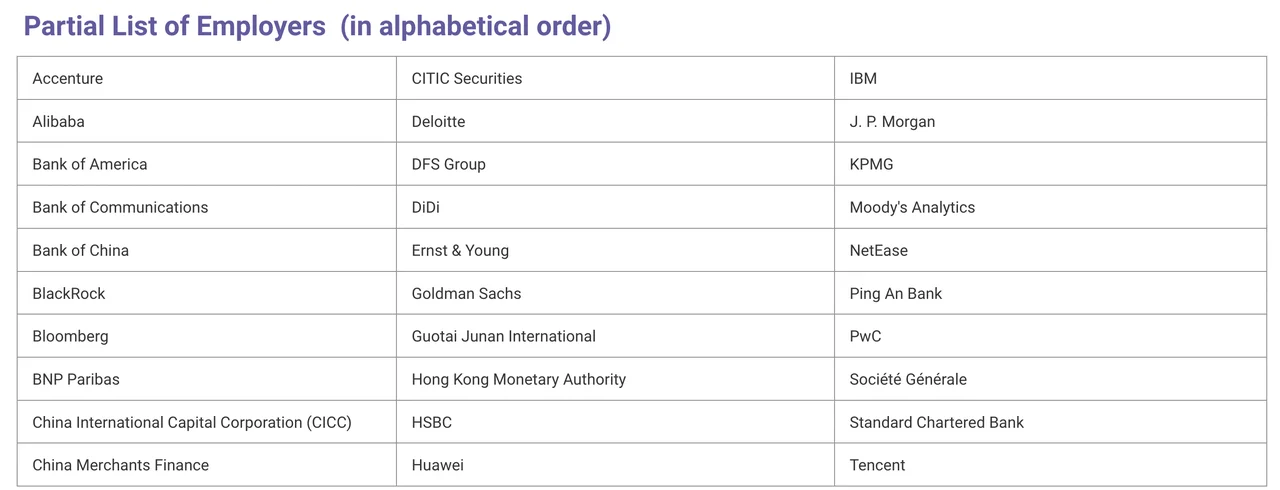Click the Ernst & Young cell

click(x=461, y=251)
